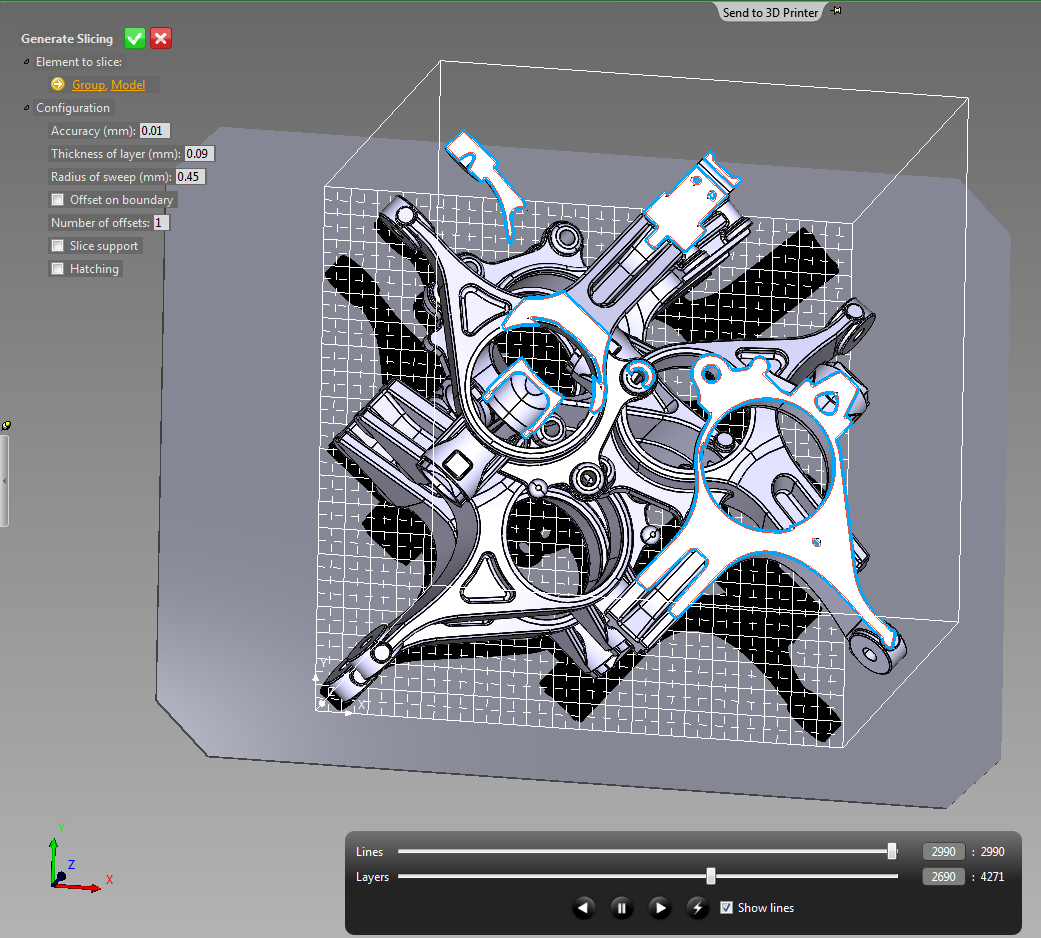Click the Thickness of layer input field
This screenshot has width=1041, height=938.
click(199, 154)
